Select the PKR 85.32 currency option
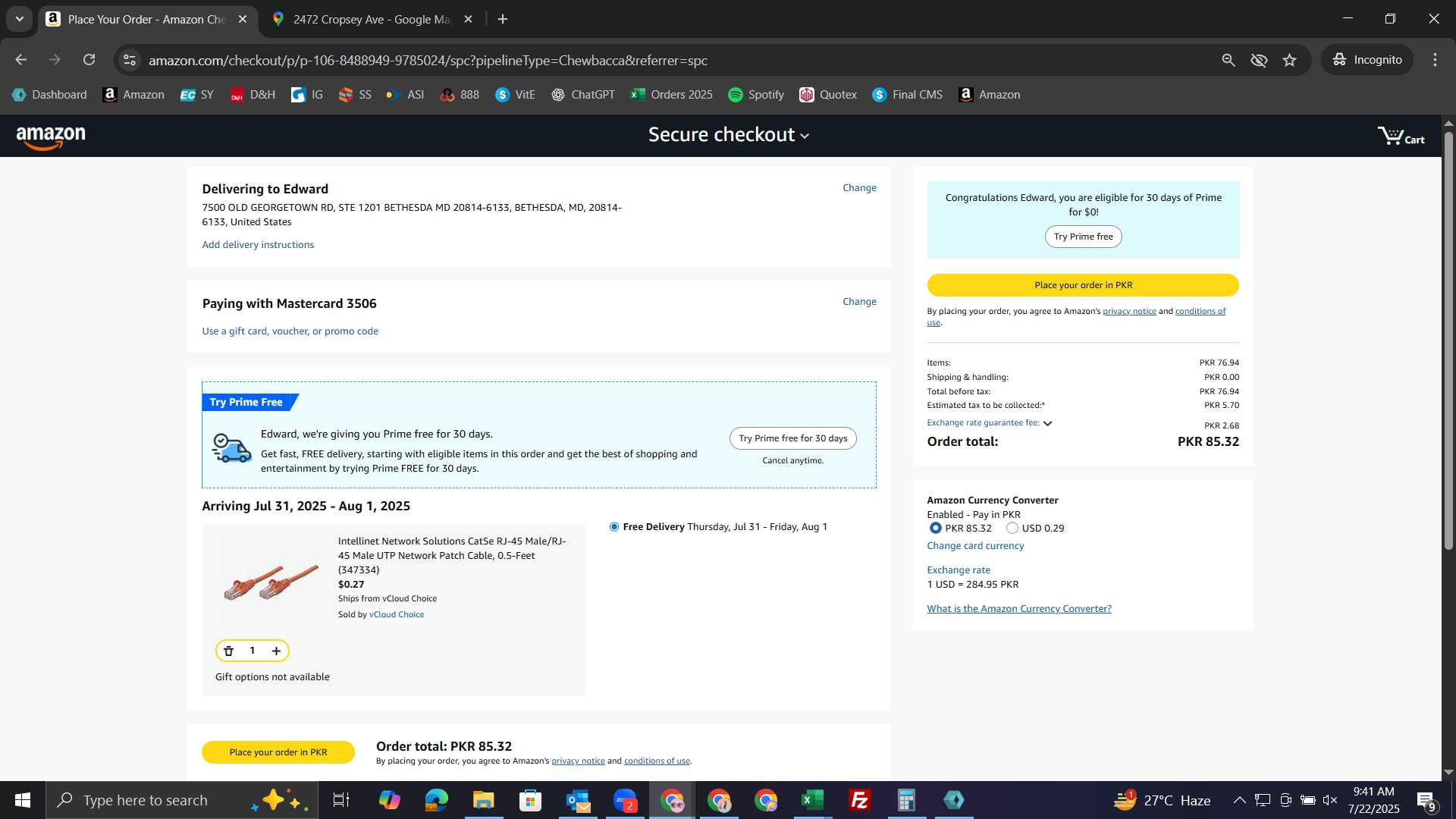Image resolution: width=1456 pixels, height=819 pixels. coord(935,529)
